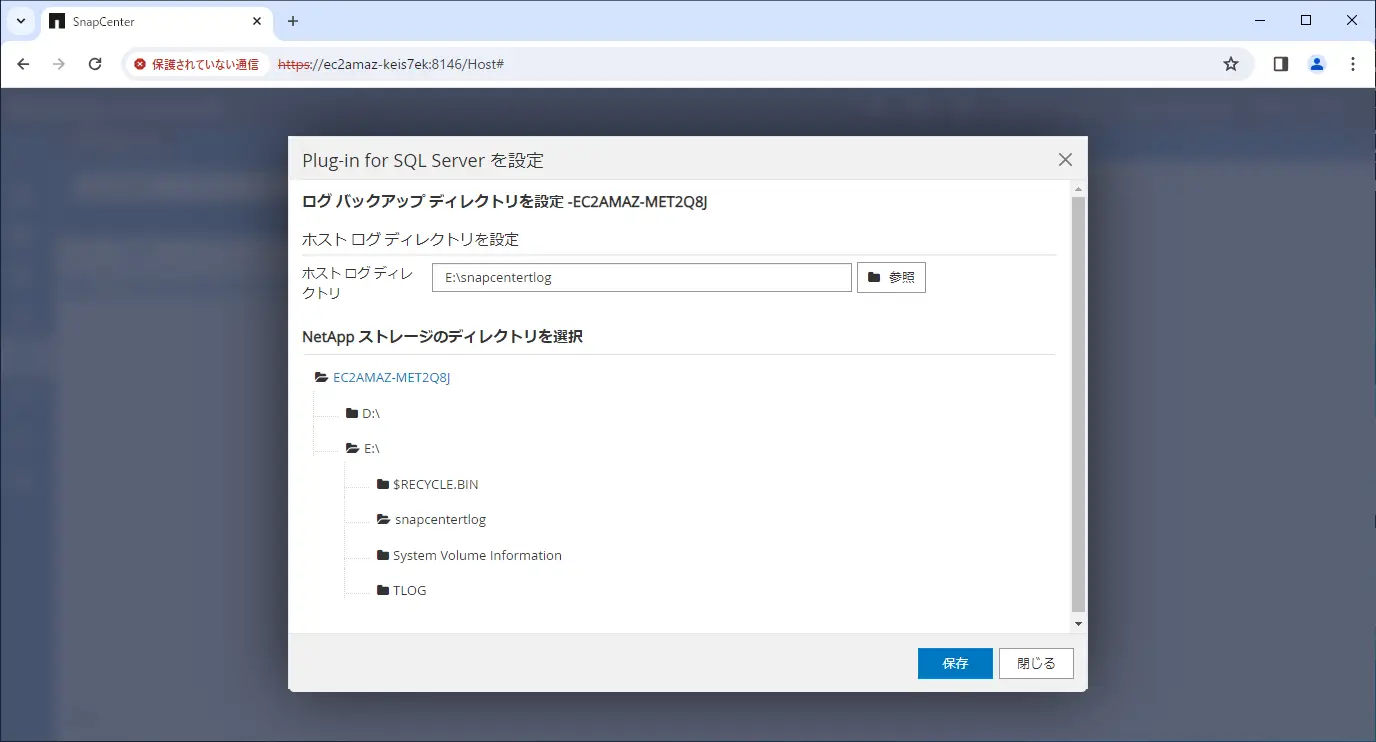Bookmark this page with the star icon

(1231, 64)
